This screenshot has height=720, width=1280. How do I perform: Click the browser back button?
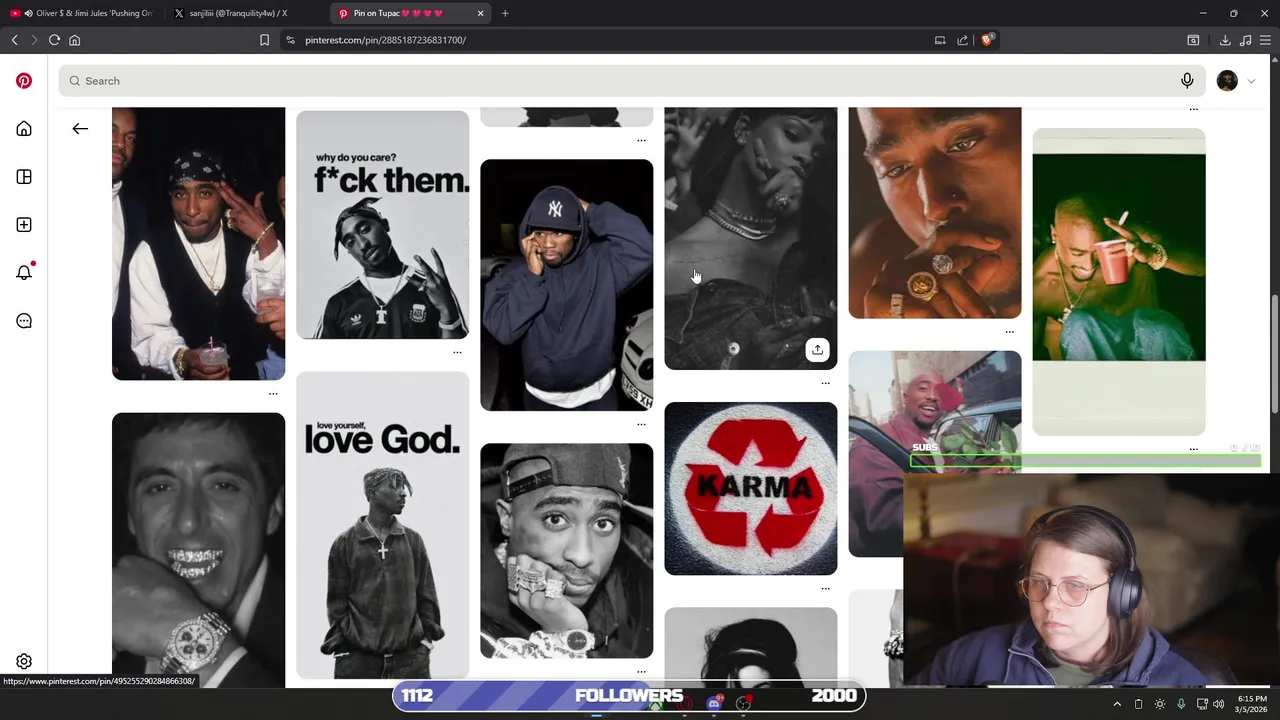tap(15, 40)
